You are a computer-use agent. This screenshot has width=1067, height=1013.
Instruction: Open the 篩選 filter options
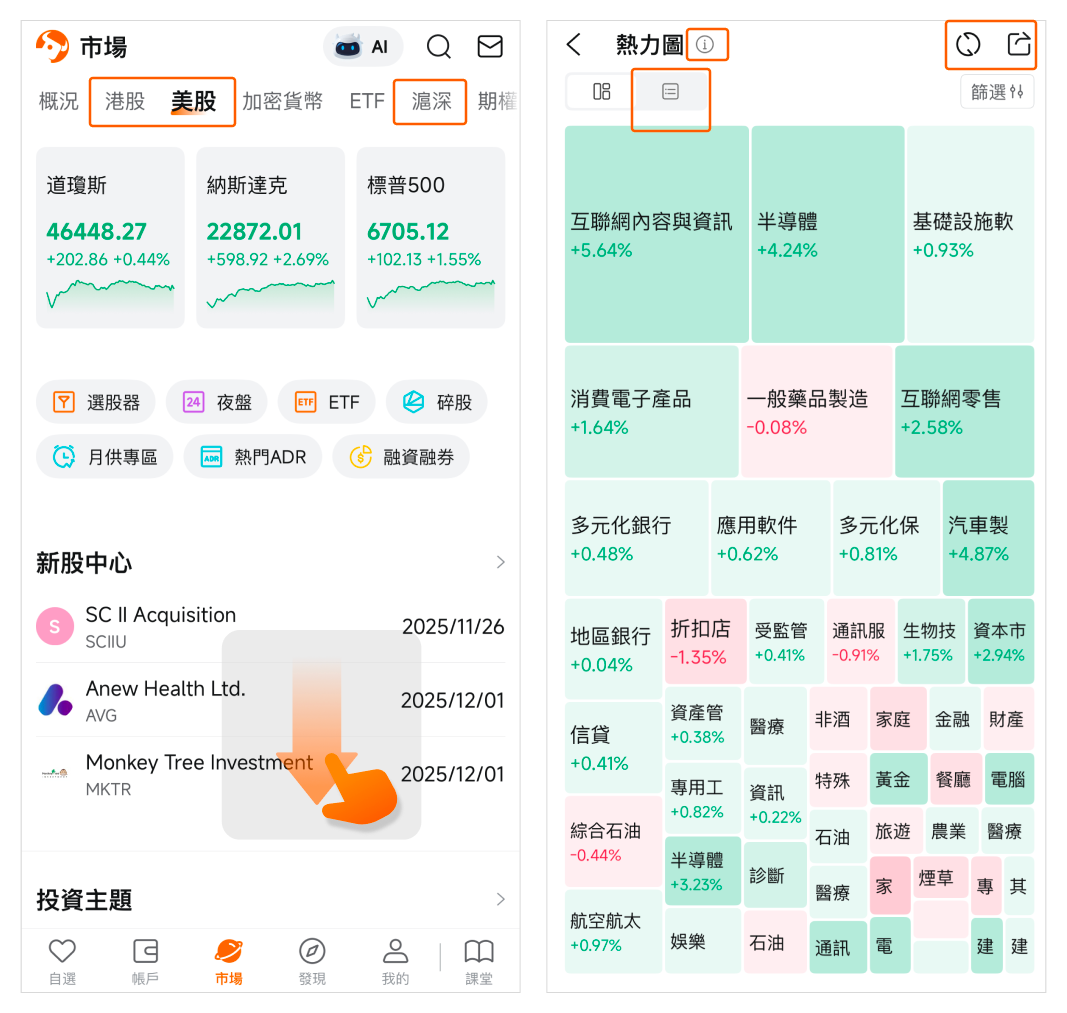point(997,92)
